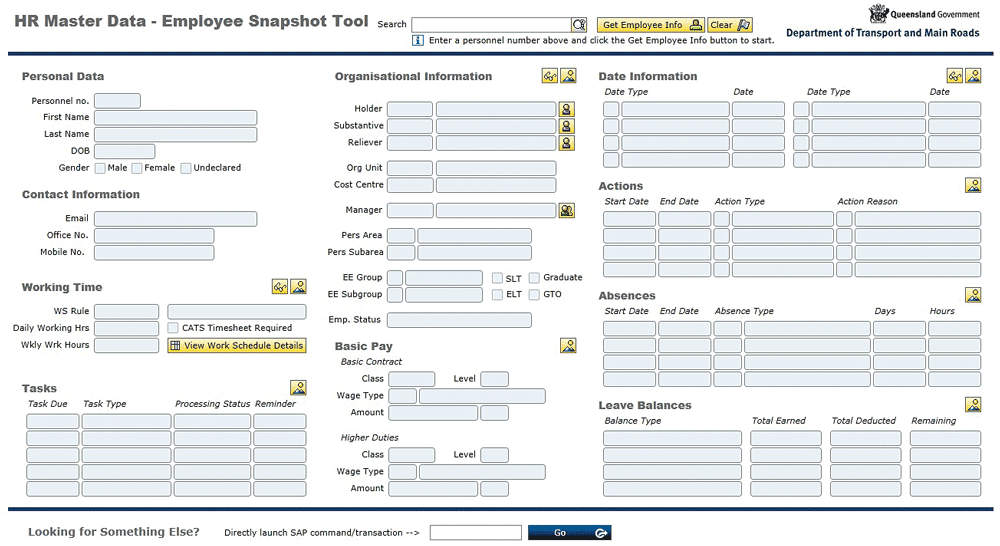Image resolution: width=1000 pixels, height=546 pixels.
Task: Click the WS Rule code field
Action: (126, 311)
